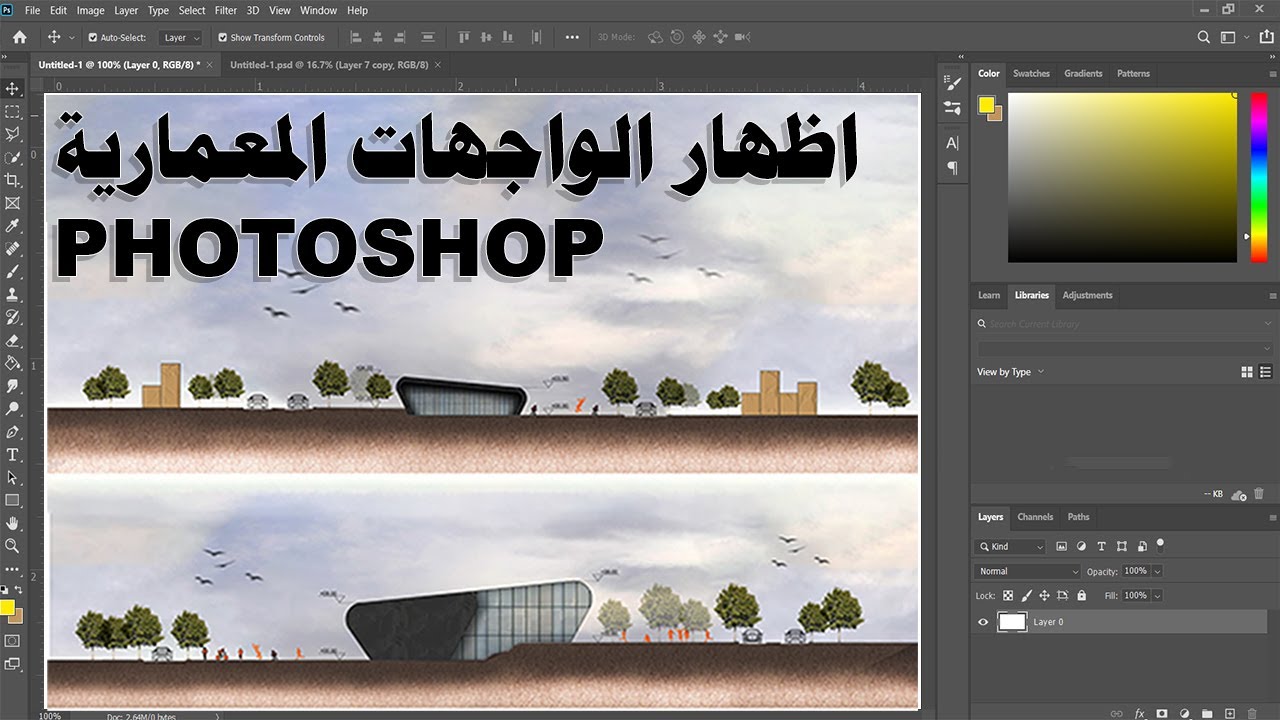Switch to Untitled-1.psd document tab
This screenshot has height=720, width=1280.
(329, 64)
